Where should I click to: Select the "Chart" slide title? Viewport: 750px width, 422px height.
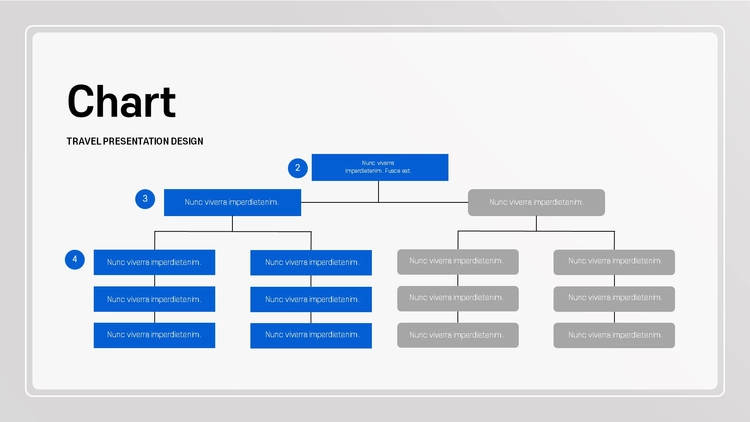point(121,101)
